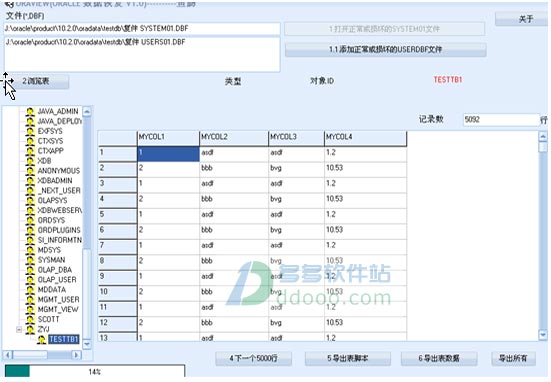Select XDBWEBSERV user in tree
Viewport: 551px width, 382px height.
click(59, 210)
